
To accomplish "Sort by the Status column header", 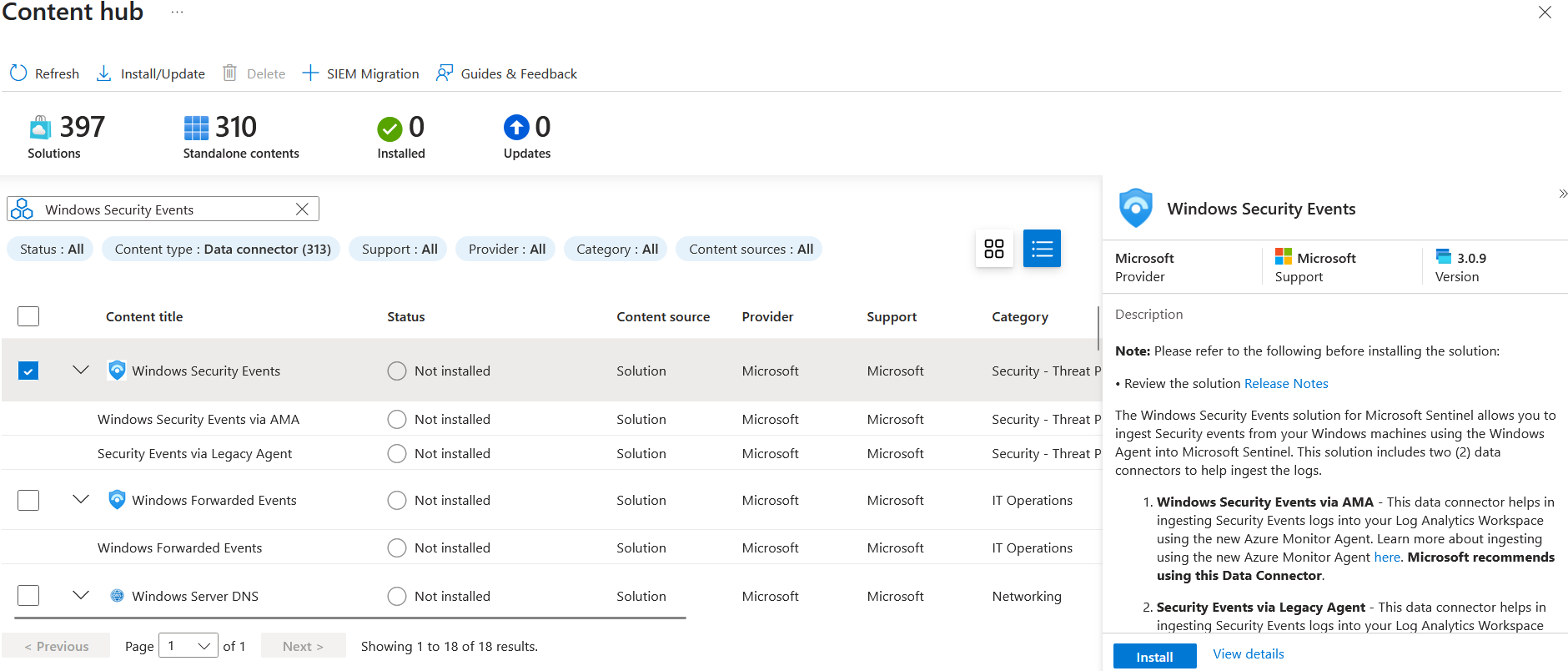I will pyautogui.click(x=406, y=316).
